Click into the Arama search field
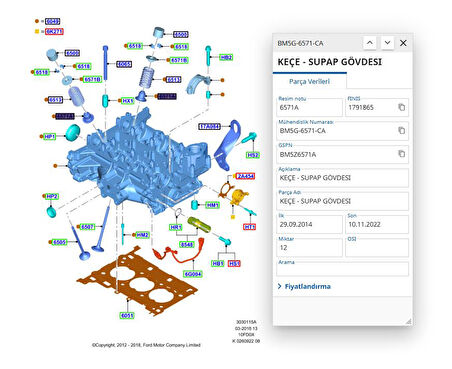The width and height of the screenshot is (452, 369). (342, 270)
